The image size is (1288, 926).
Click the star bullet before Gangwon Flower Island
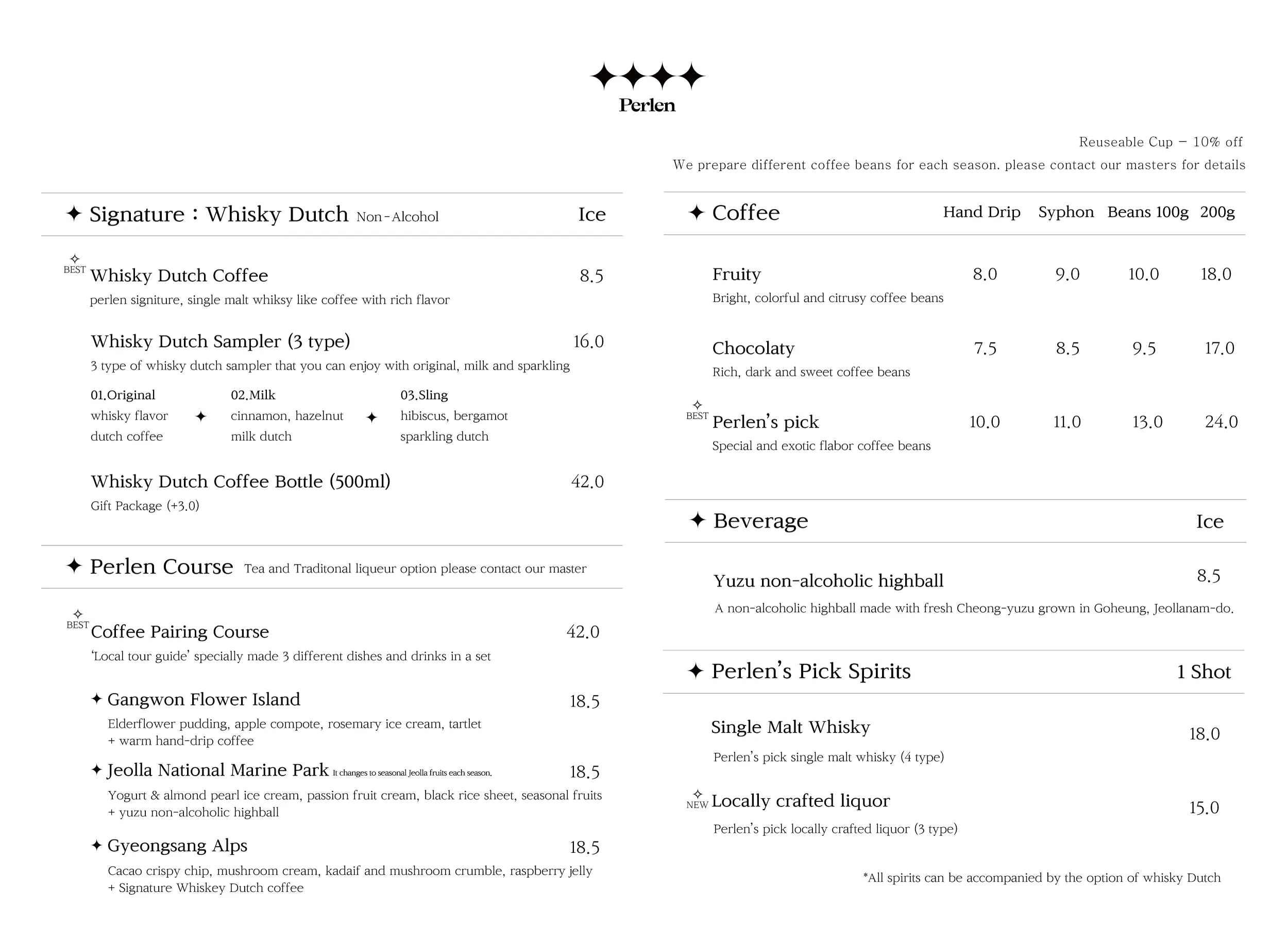tap(96, 699)
